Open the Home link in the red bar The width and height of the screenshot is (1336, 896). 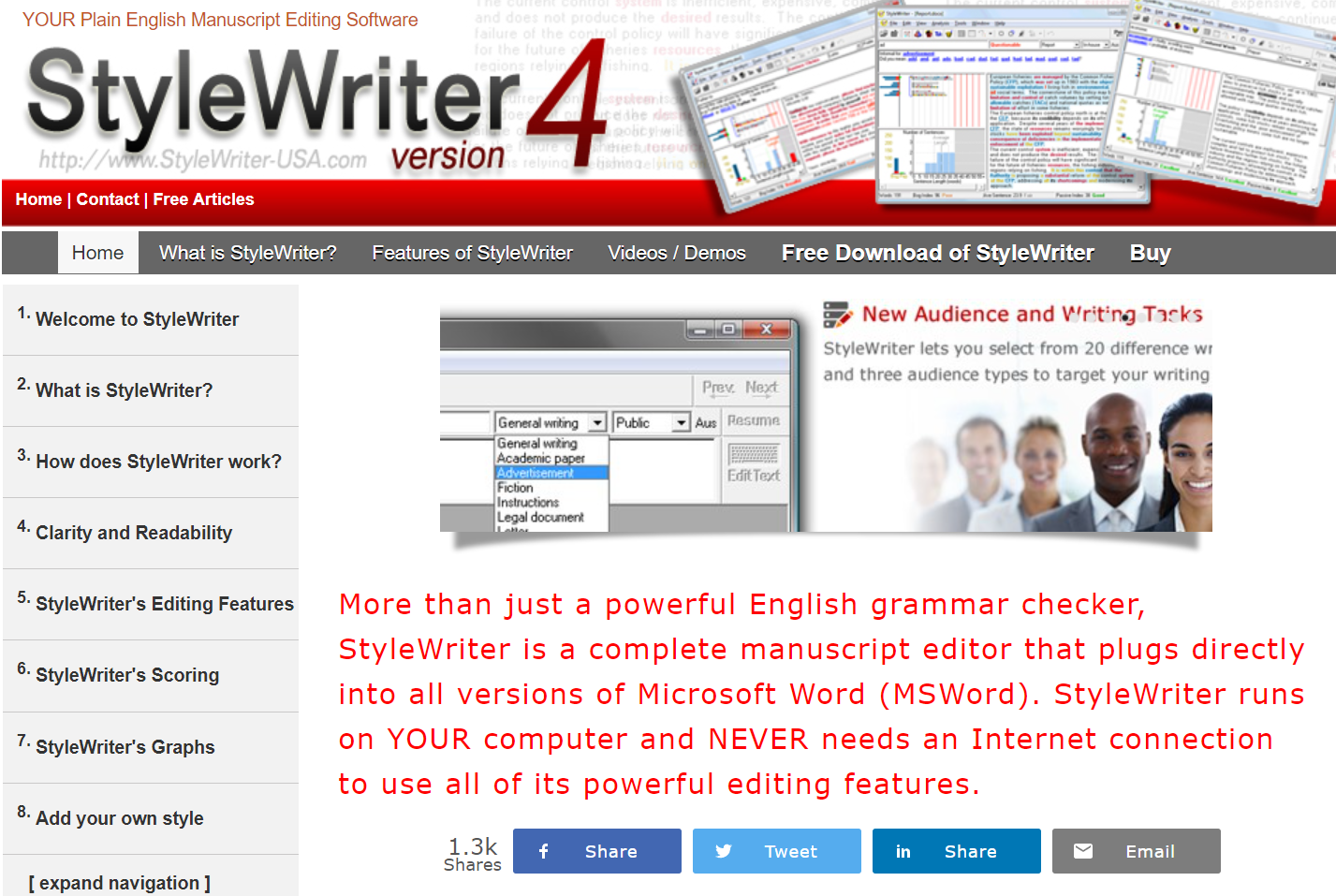(38, 199)
